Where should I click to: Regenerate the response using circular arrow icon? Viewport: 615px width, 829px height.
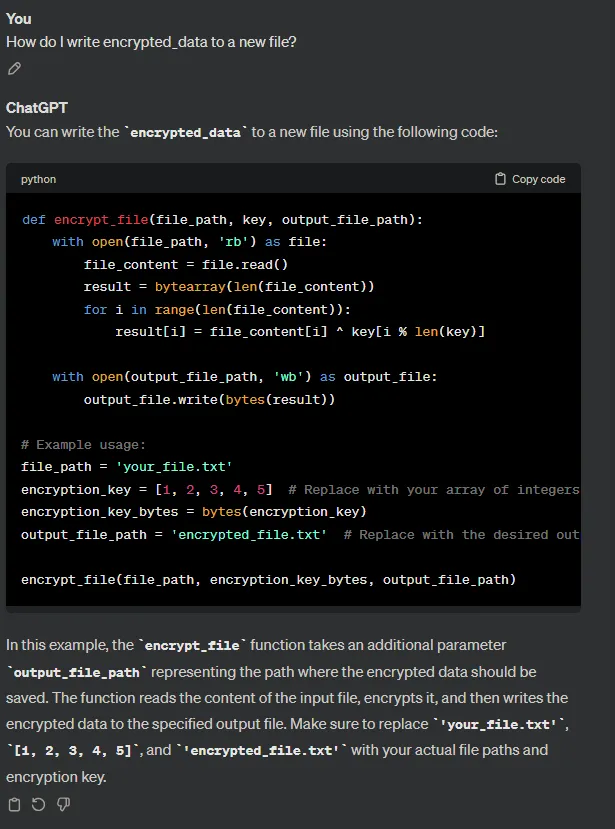(39, 805)
